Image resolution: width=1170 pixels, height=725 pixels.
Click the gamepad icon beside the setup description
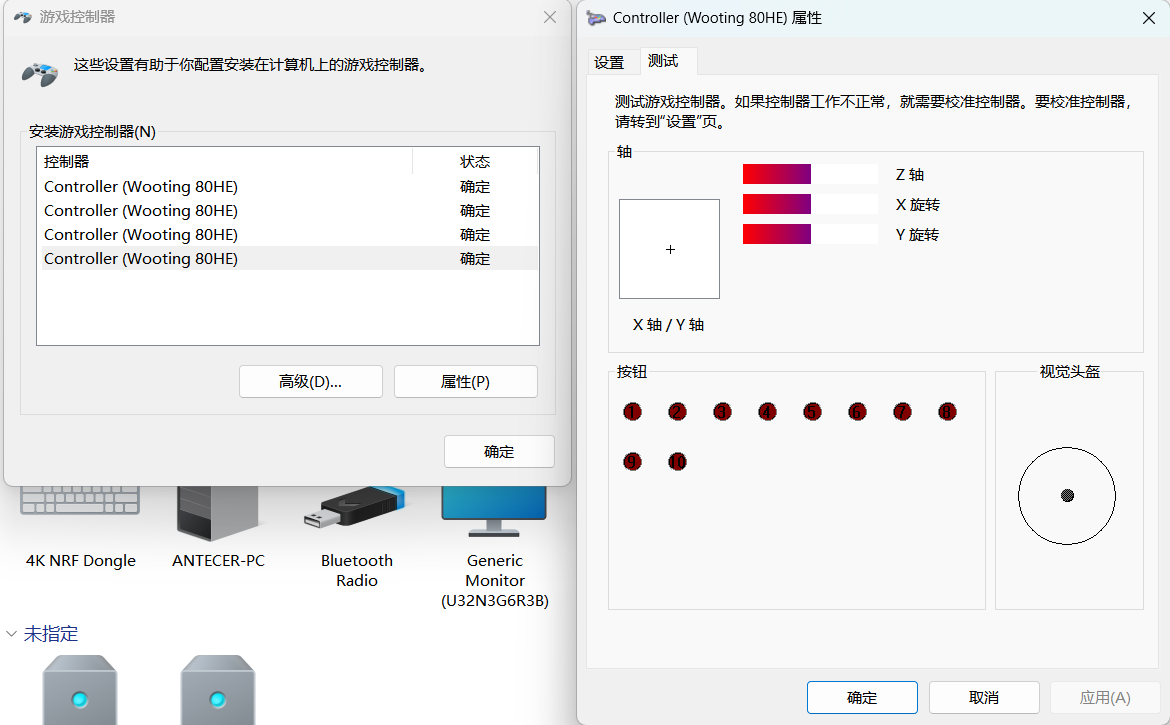(39, 73)
